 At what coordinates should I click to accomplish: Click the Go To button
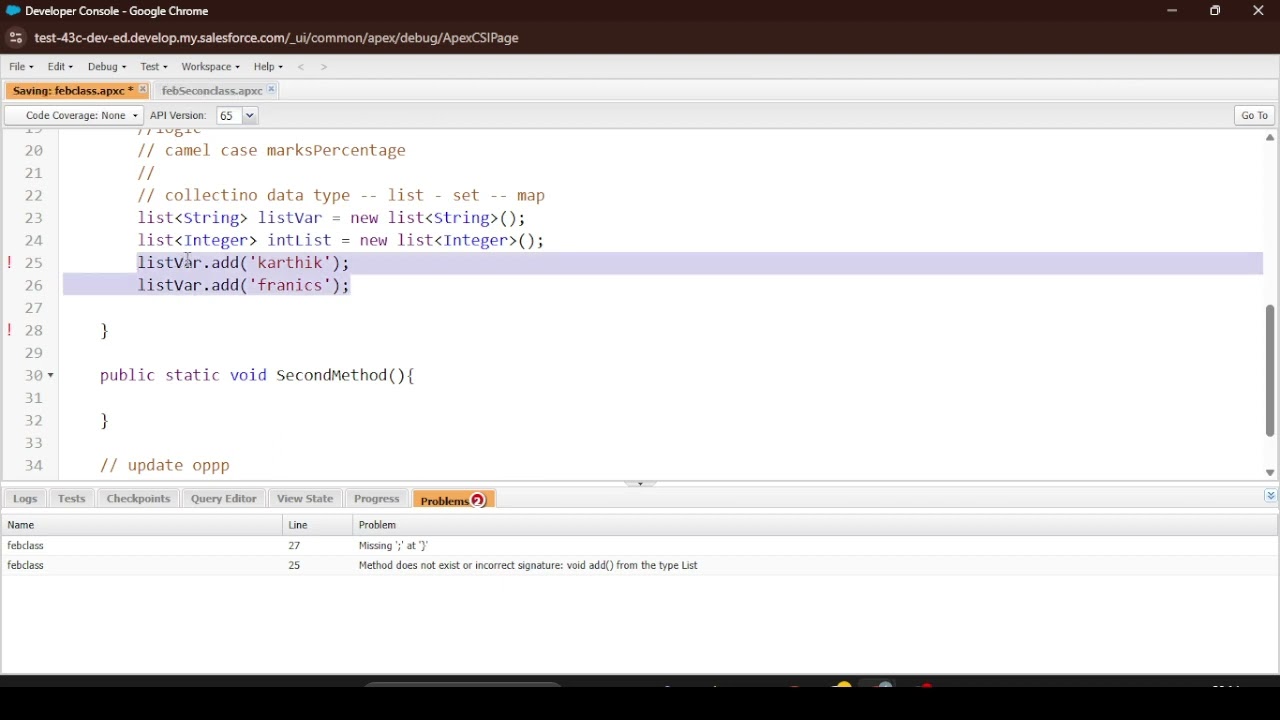tap(1254, 116)
